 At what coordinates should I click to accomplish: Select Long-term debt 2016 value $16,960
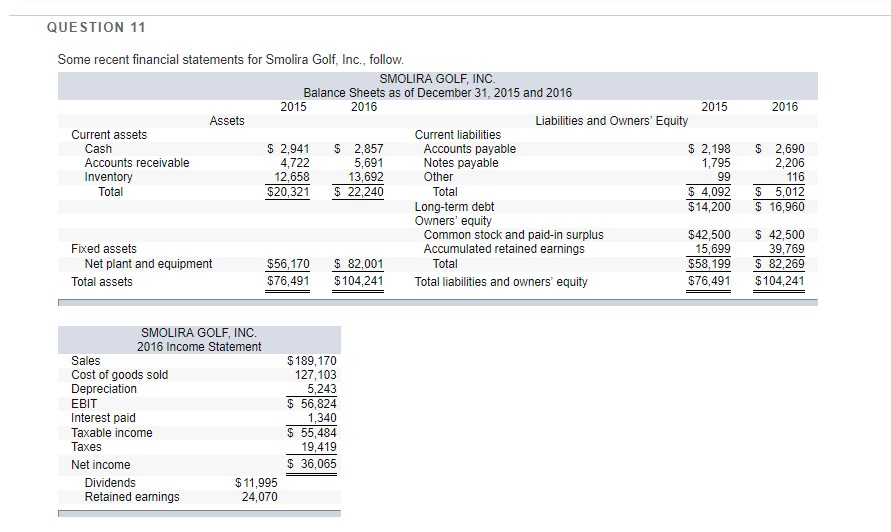780,207
